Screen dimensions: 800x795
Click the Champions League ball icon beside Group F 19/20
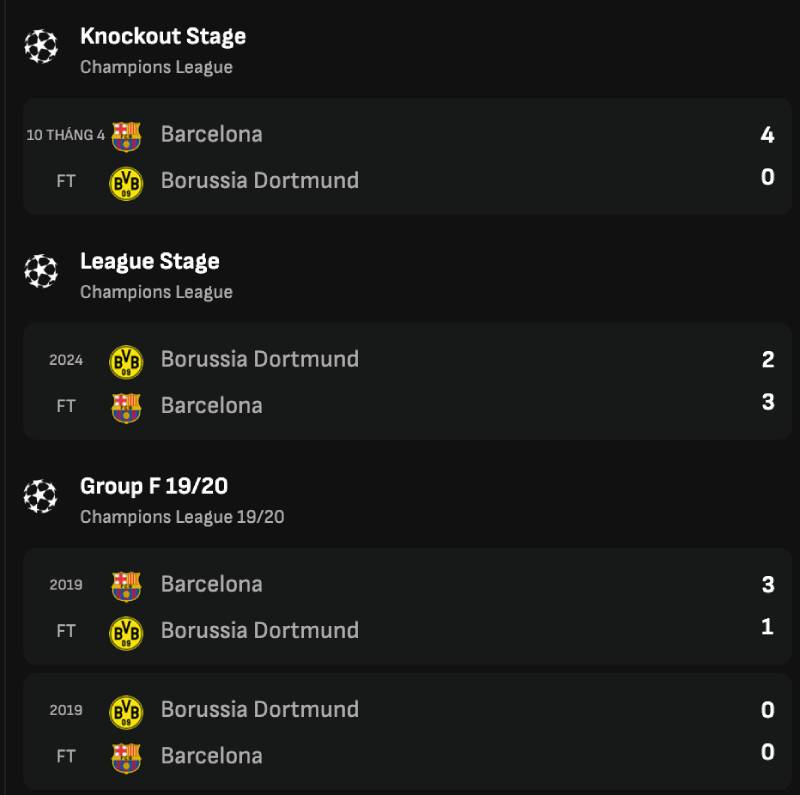pos(41,496)
